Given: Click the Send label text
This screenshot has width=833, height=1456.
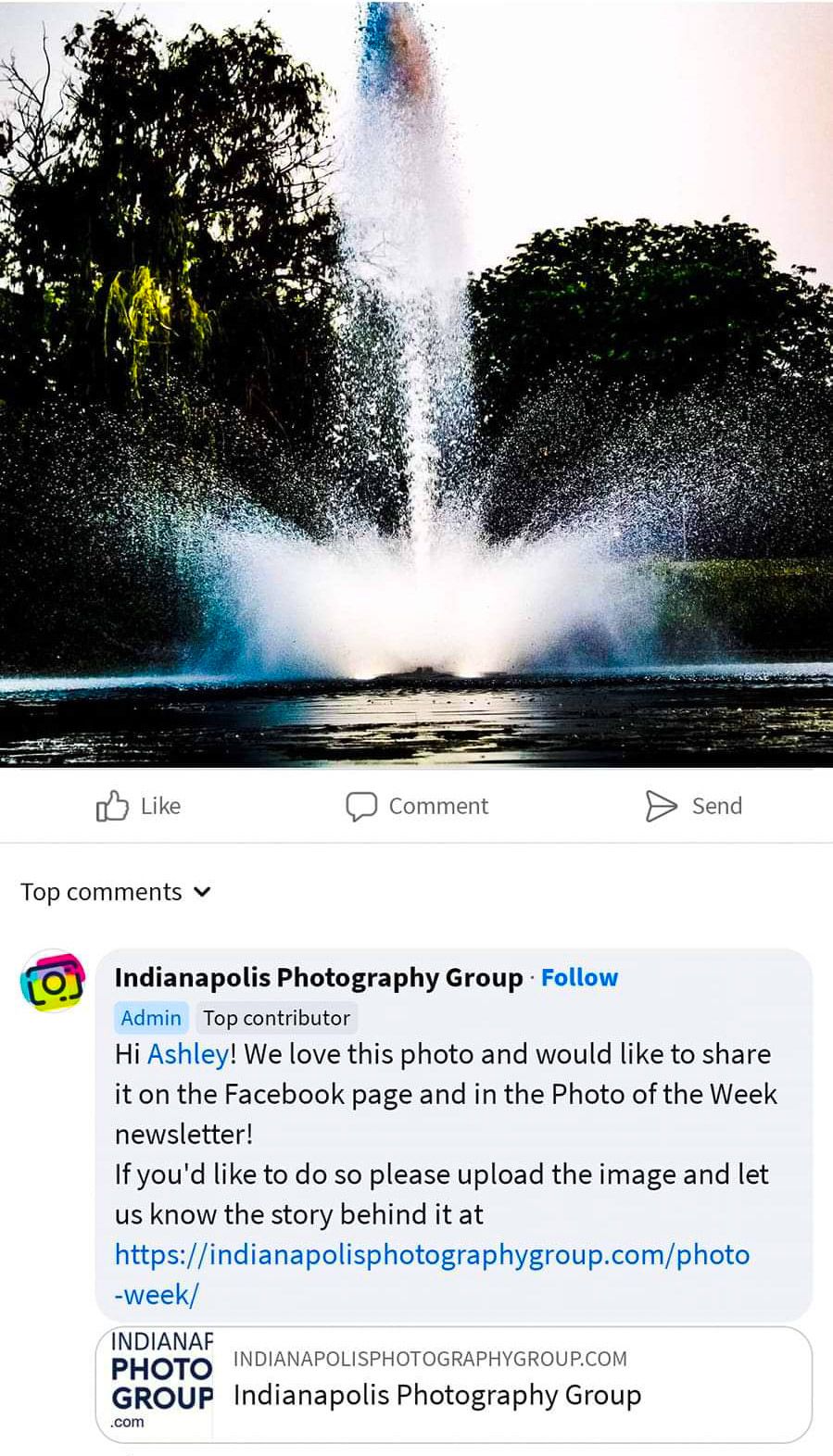Looking at the screenshot, I should (x=717, y=806).
